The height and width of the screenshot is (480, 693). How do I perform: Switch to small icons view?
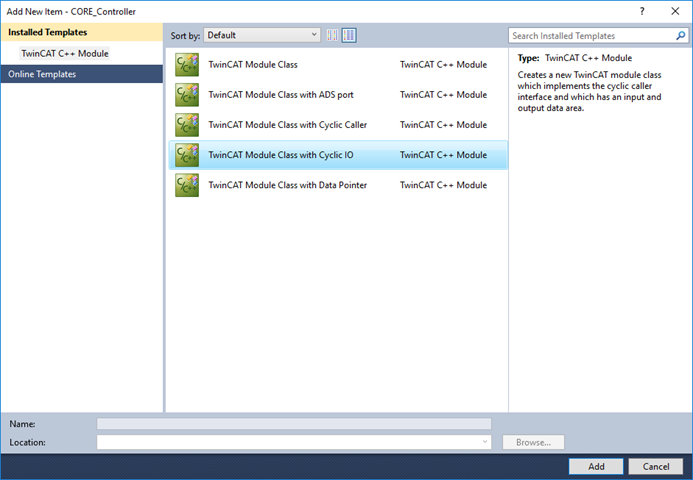point(332,35)
